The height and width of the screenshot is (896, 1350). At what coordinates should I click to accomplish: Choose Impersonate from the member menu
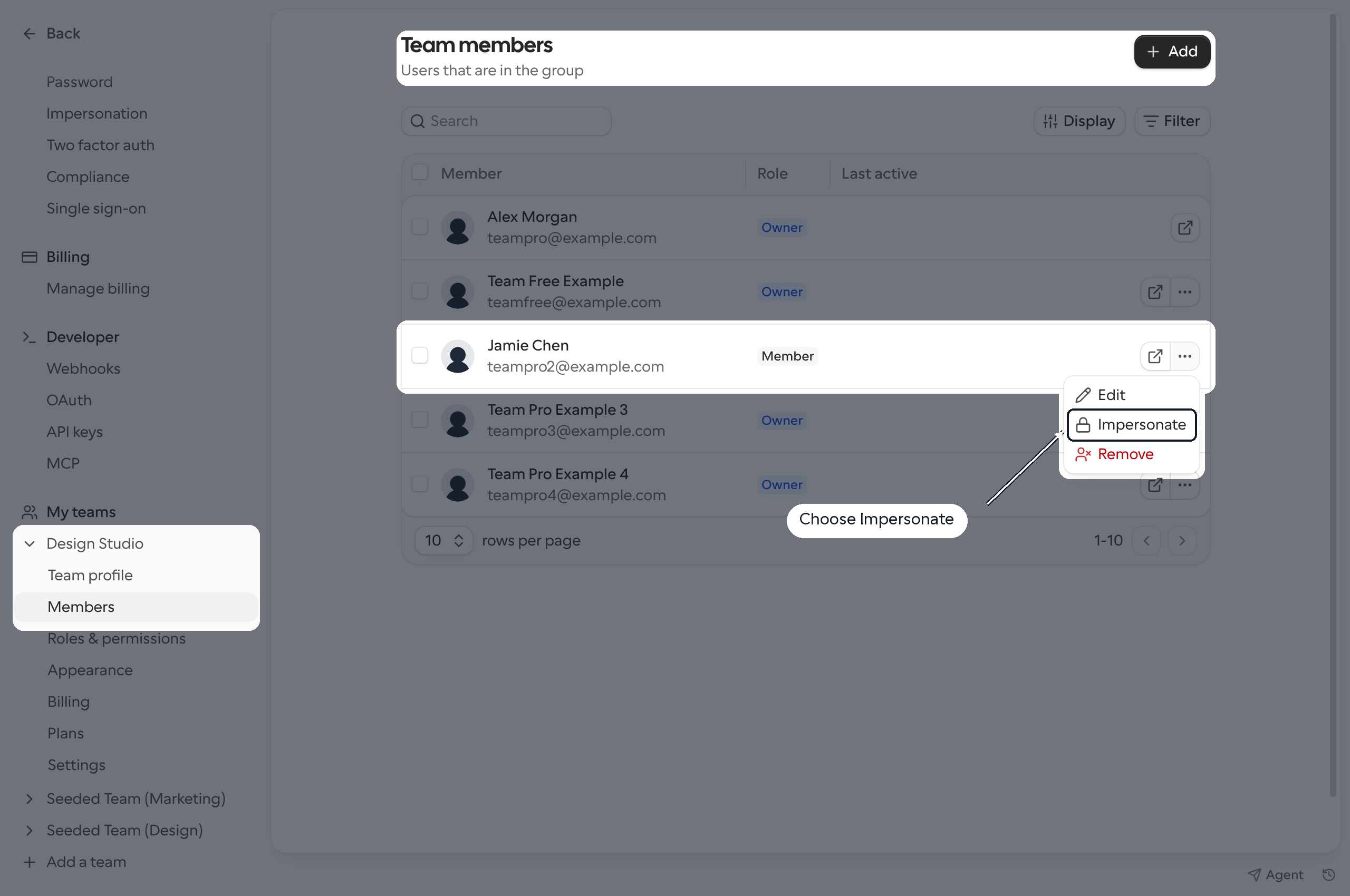(1131, 425)
